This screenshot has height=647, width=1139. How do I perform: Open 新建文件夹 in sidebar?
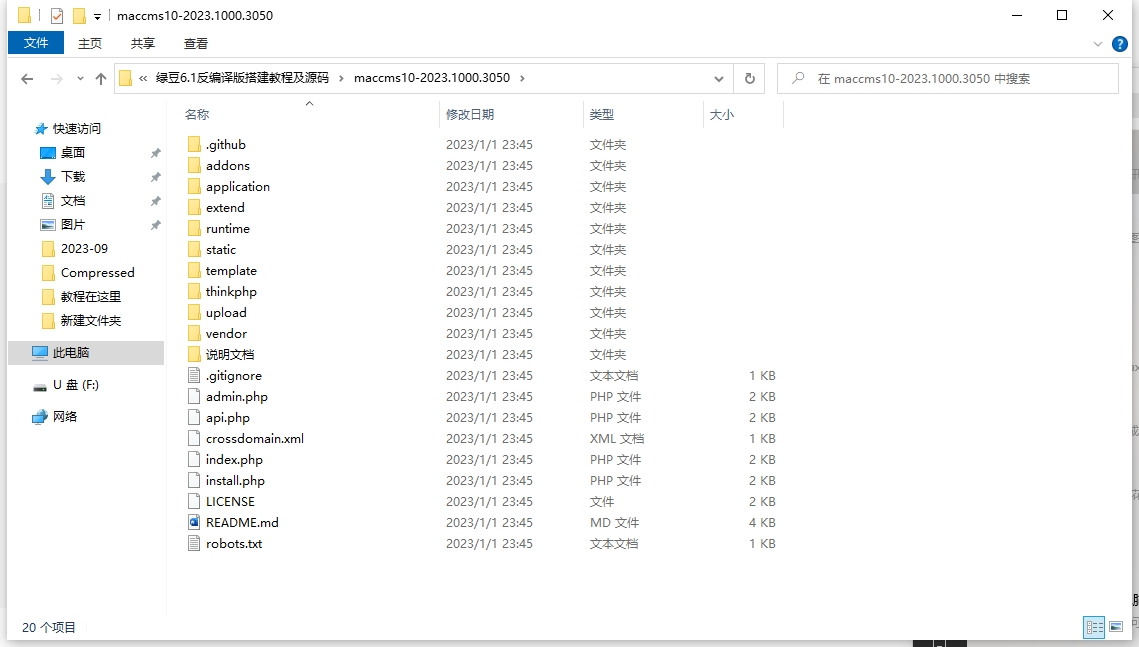pyautogui.click(x=91, y=320)
